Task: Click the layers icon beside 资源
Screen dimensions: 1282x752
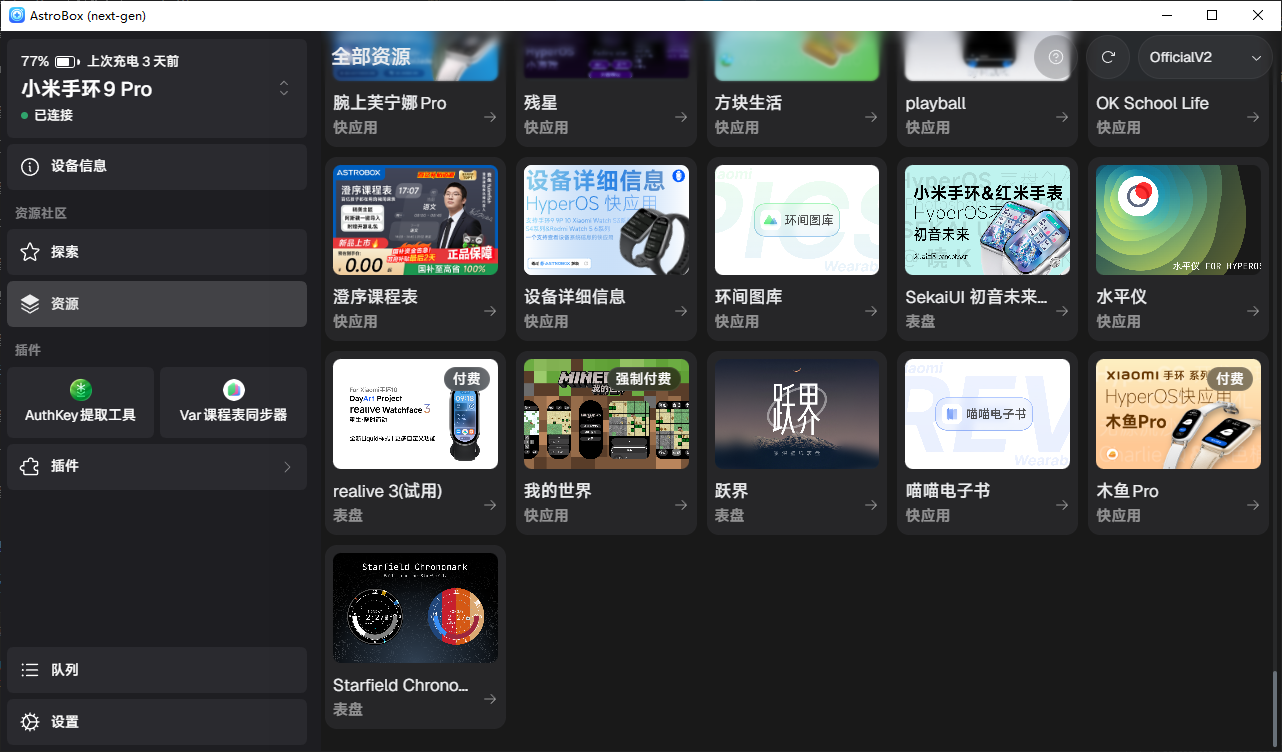Action: (31, 304)
